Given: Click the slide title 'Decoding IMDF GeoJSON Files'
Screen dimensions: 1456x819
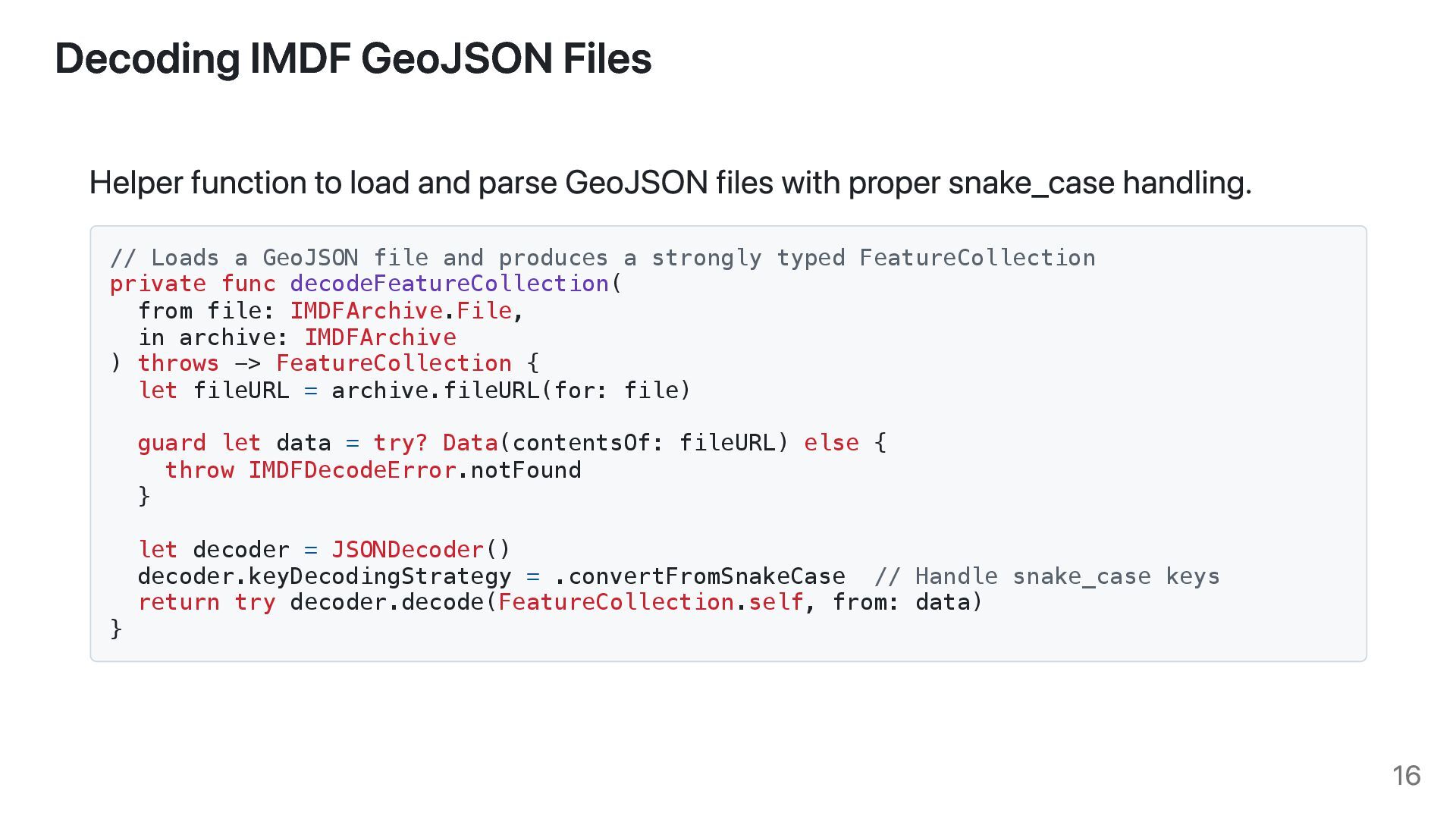Looking at the screenshot, I should tap(353, 58).
